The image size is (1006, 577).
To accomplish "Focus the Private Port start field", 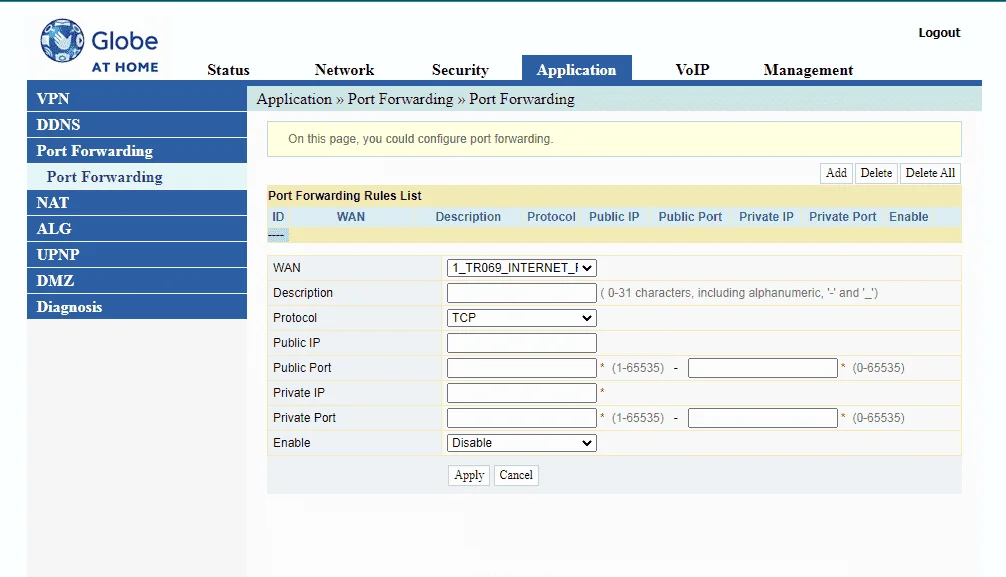I will [x=522, y=418].
